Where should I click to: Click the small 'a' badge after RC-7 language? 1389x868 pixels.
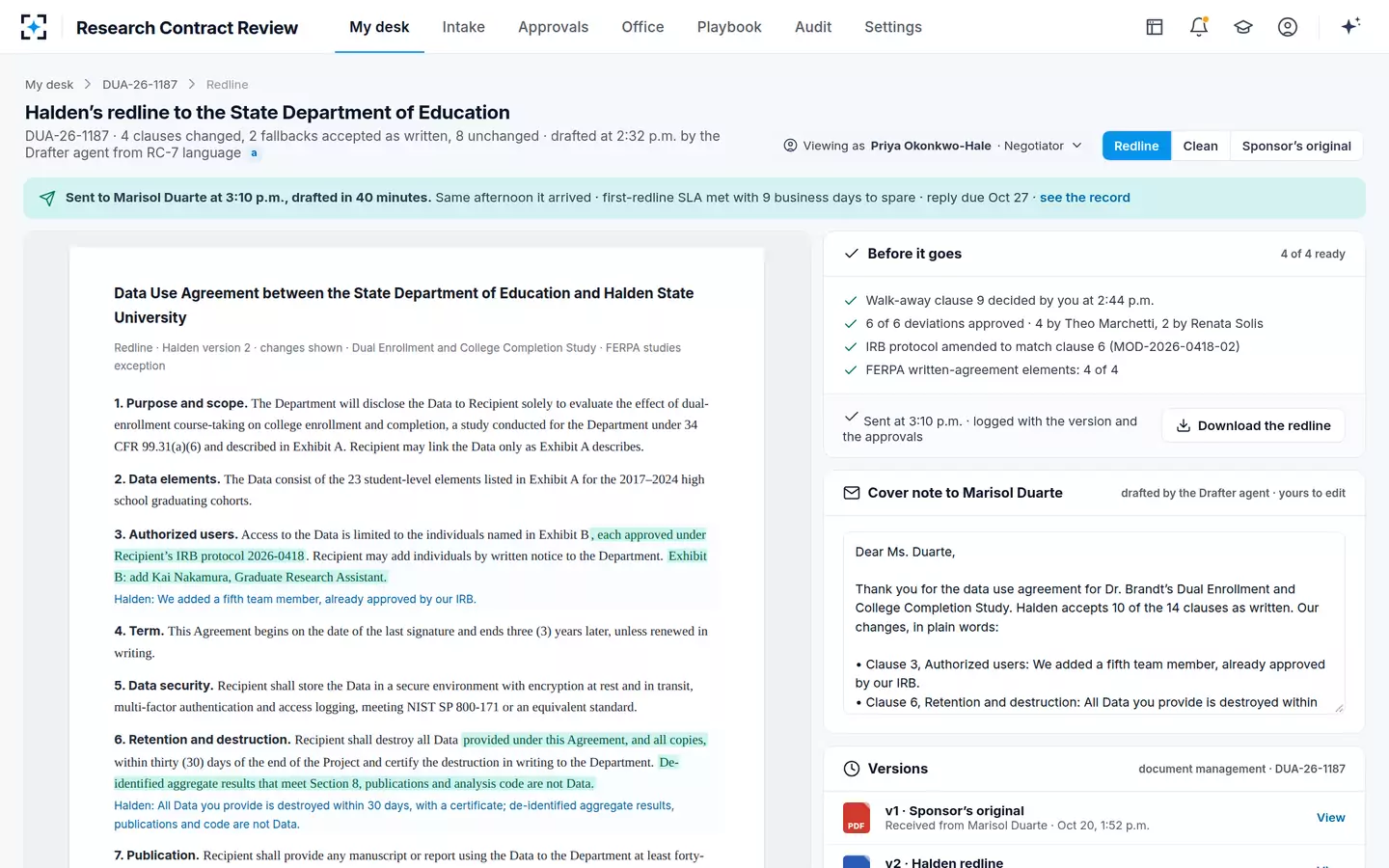click(x=255, y=153)
